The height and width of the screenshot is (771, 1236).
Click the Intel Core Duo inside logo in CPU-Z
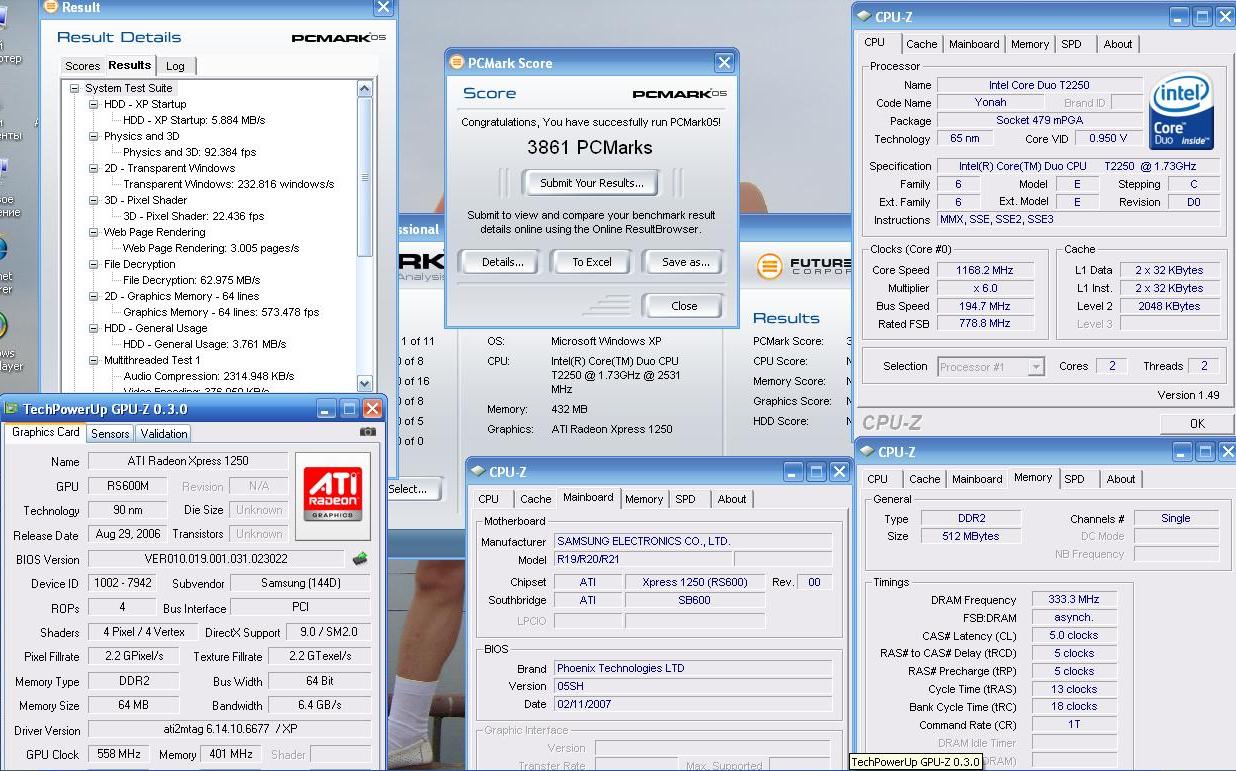click(1181, 111)
